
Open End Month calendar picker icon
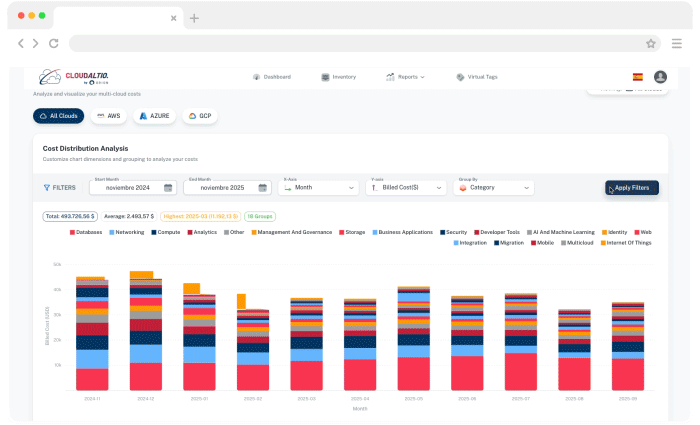point(263,187)
